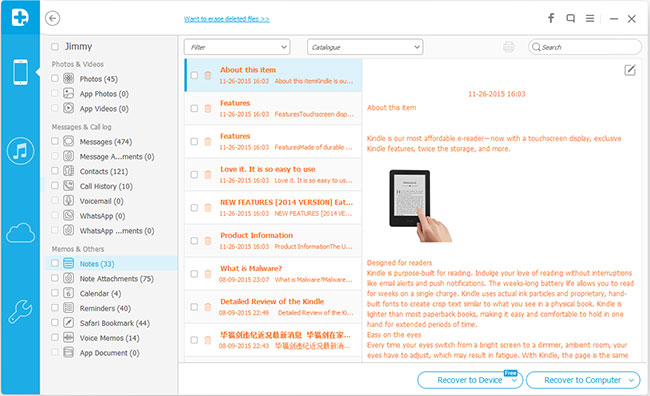The image size is (650, 396).
Task: Select Voice Memos (14) category
Action: point(109,338)
